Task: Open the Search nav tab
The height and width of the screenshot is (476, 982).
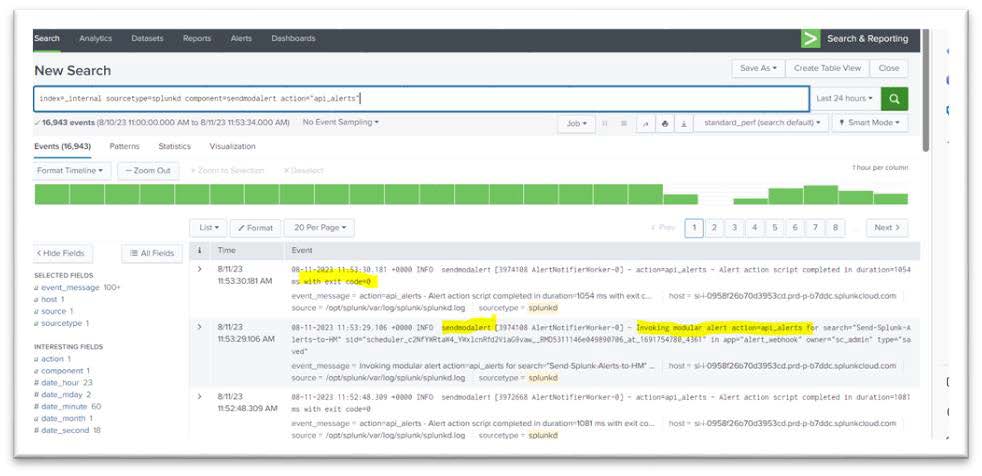Action: coord(47,38)
